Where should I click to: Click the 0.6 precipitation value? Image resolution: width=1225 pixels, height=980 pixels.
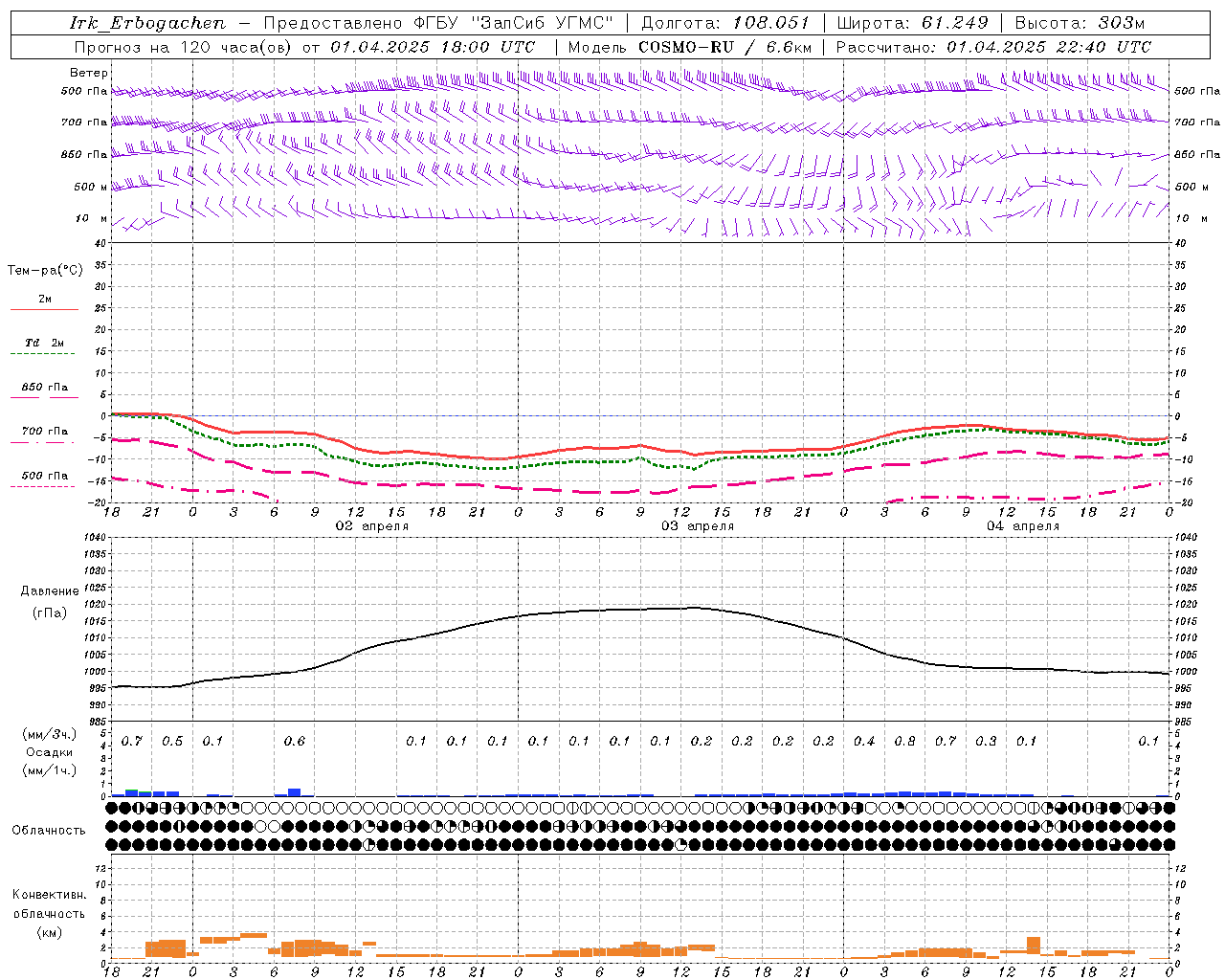[295, 742]
